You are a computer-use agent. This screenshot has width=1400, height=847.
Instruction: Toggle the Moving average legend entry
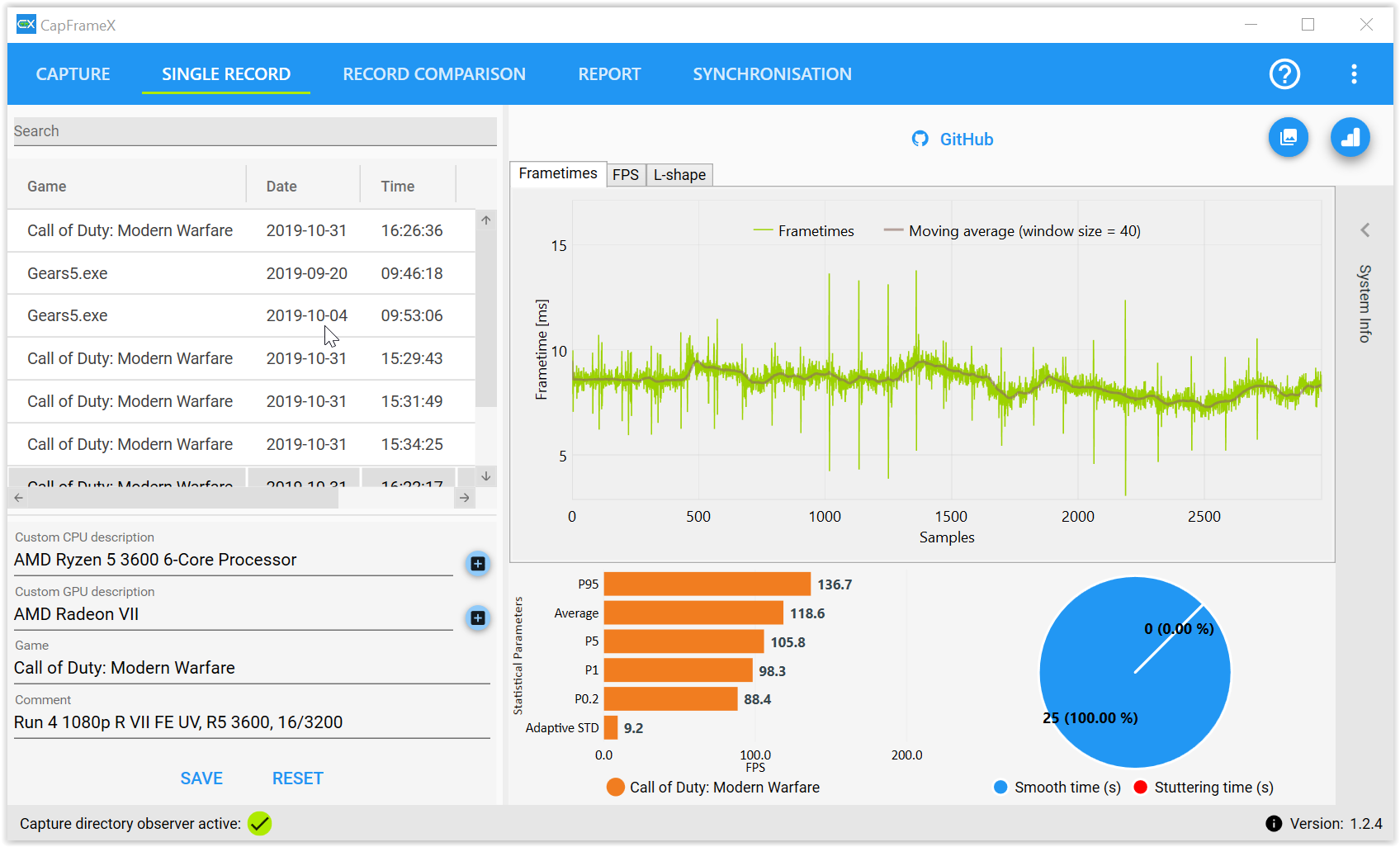point(1012,231)
